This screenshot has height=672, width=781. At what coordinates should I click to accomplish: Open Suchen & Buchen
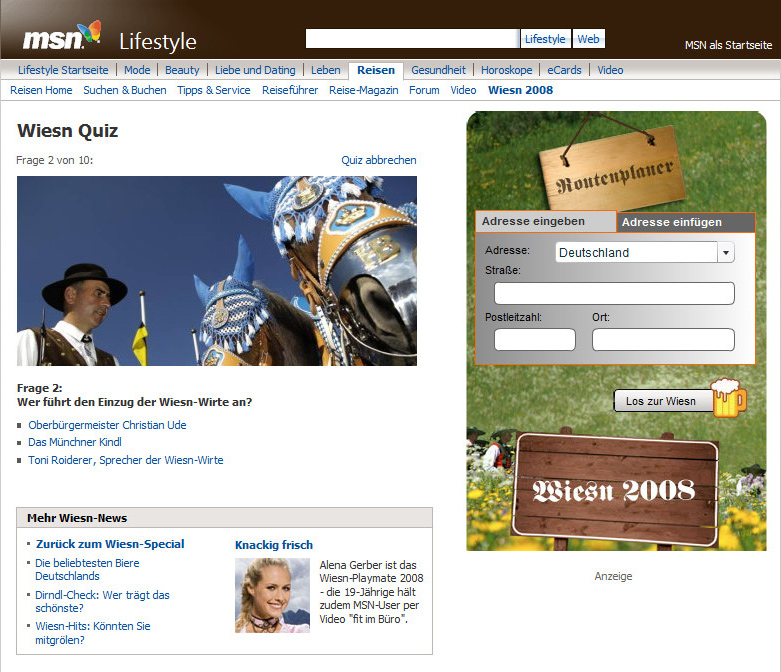coord(125,90)
